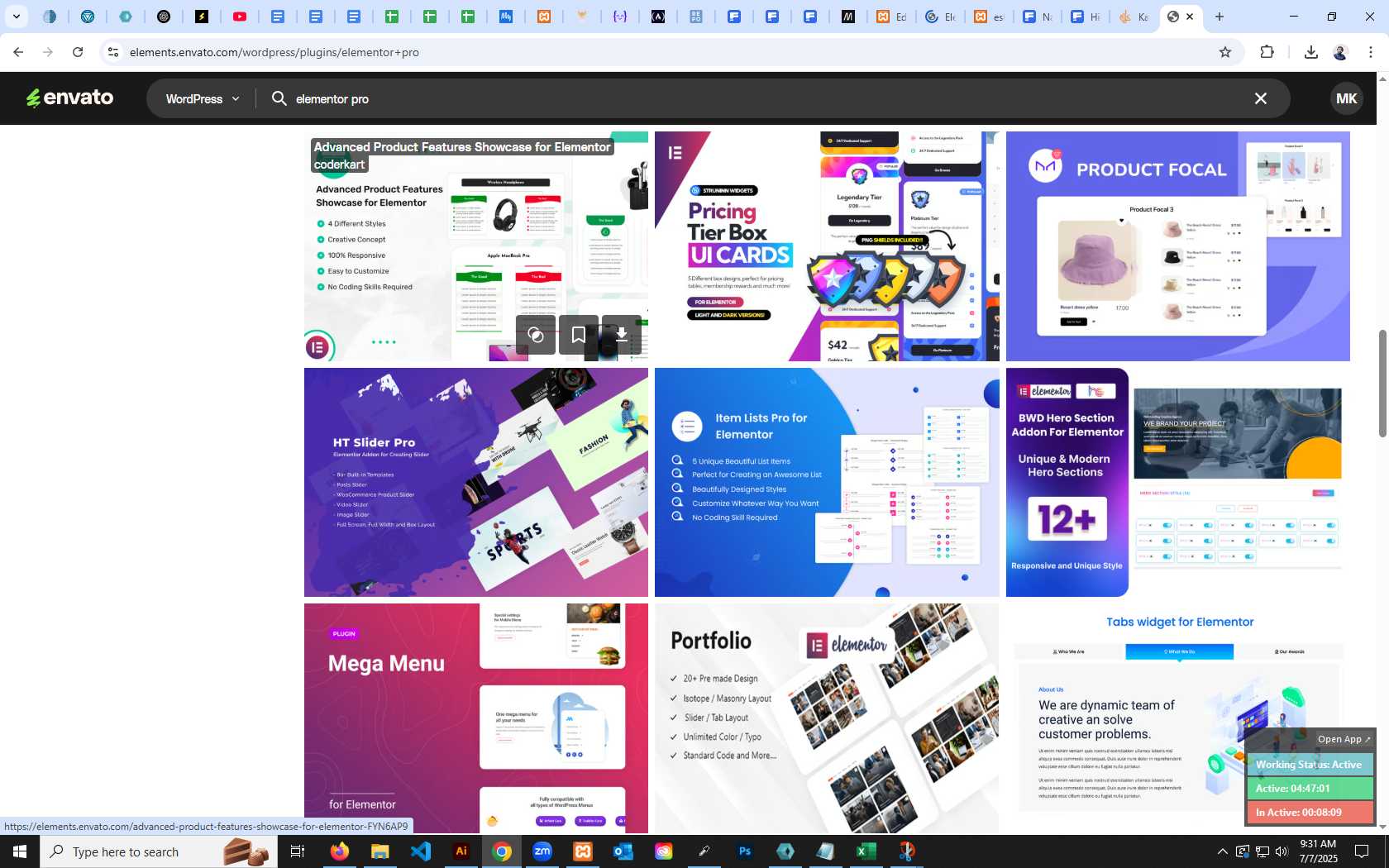This screenshot has width=1389, height=868.
Task: Open Chrome downloads
Action: (x=1311, y=52)
